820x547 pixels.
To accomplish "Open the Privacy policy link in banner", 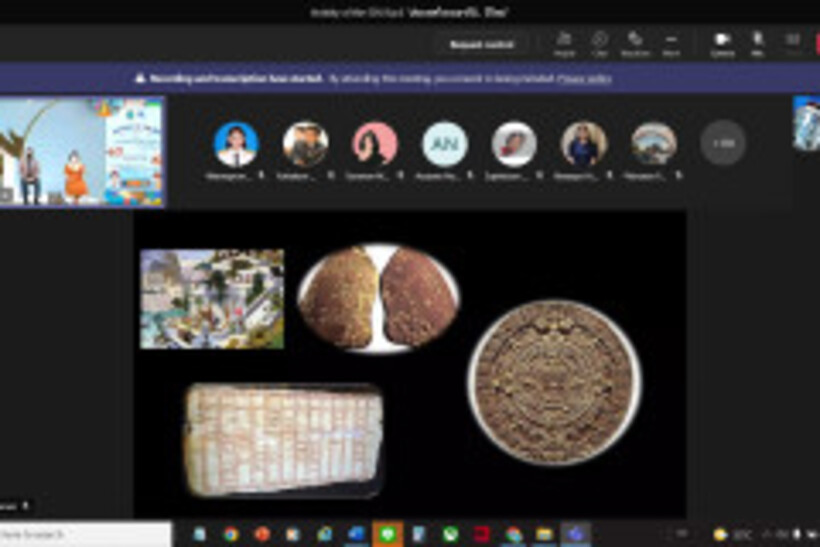I will click(584, 79).
